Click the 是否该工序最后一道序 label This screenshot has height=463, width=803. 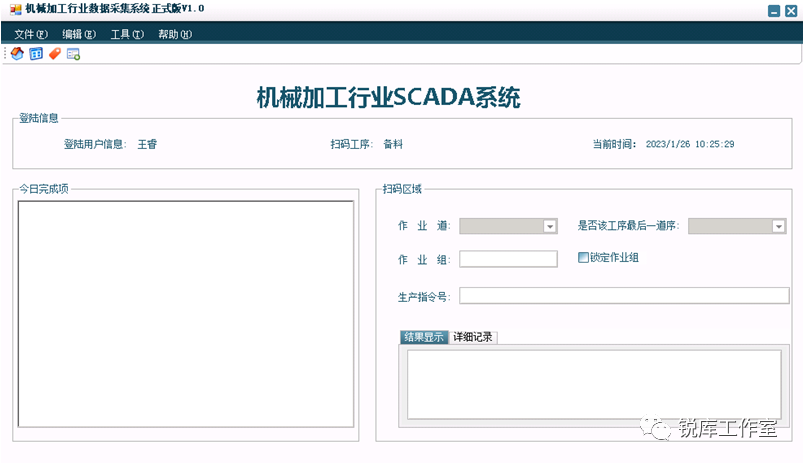(628, 226)
